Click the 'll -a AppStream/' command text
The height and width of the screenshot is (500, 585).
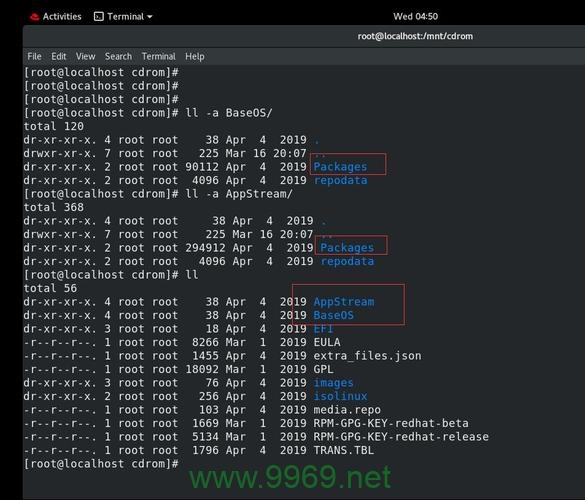(x=239, y=194)
